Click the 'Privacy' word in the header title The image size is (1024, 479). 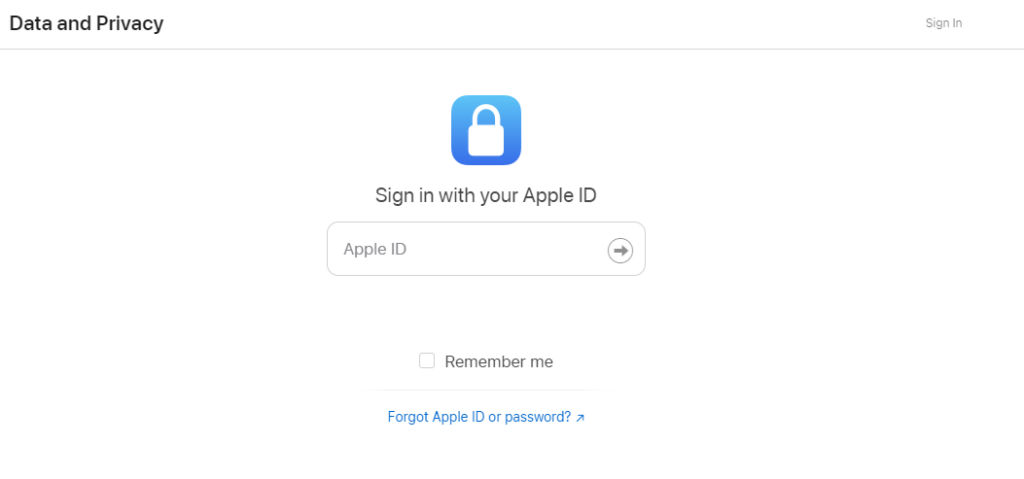(x=130, y=24)
